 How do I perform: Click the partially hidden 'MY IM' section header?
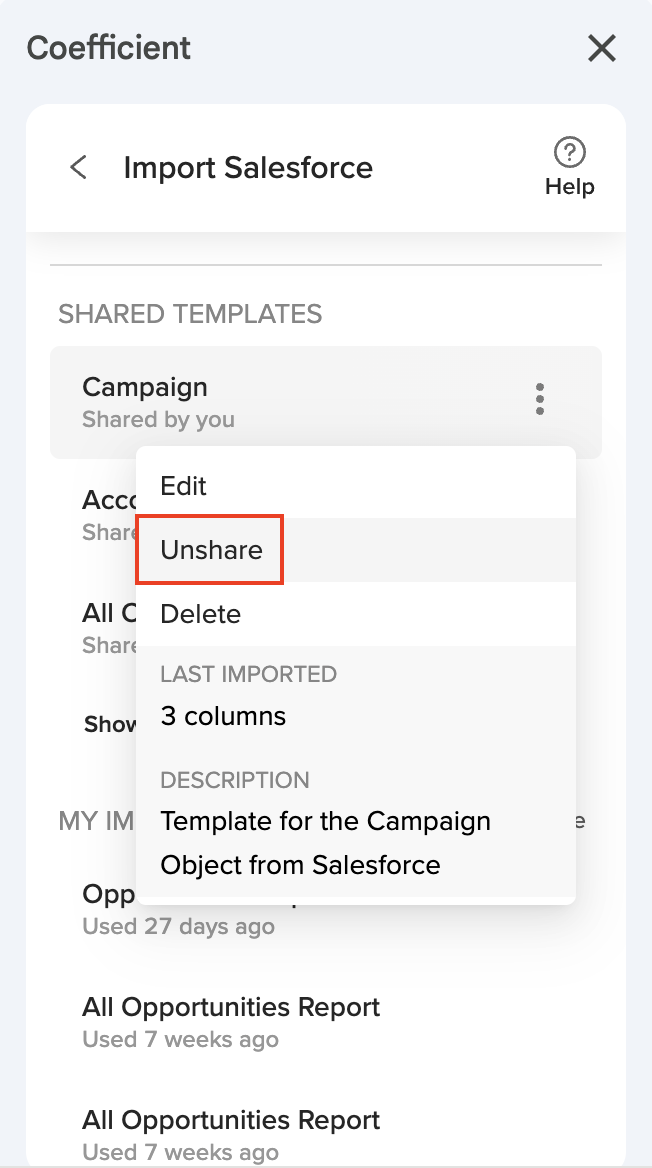(x=94, y=821)
